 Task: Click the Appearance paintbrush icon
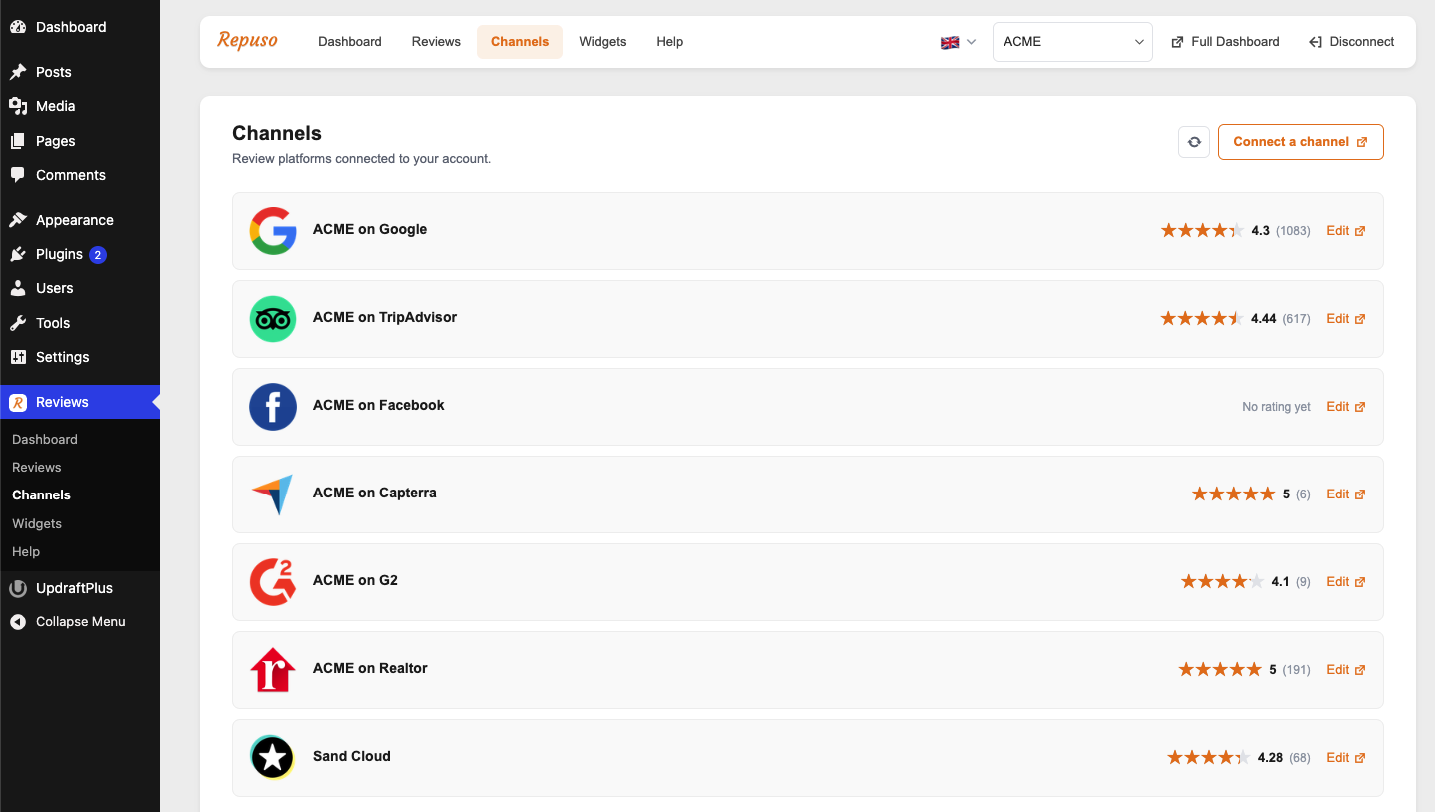18,220
